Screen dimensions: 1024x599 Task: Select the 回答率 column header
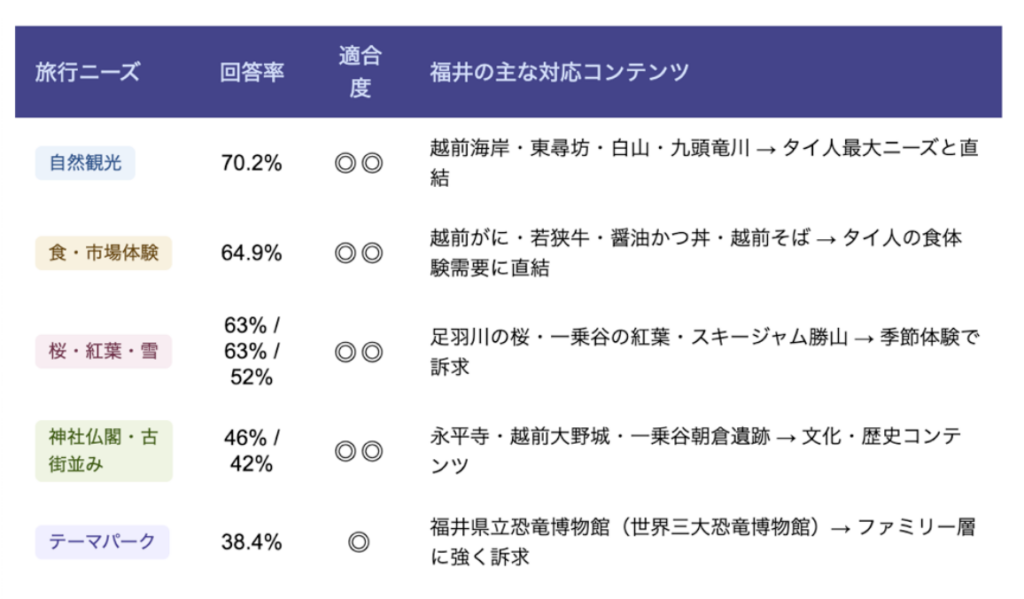pos(252,72)
